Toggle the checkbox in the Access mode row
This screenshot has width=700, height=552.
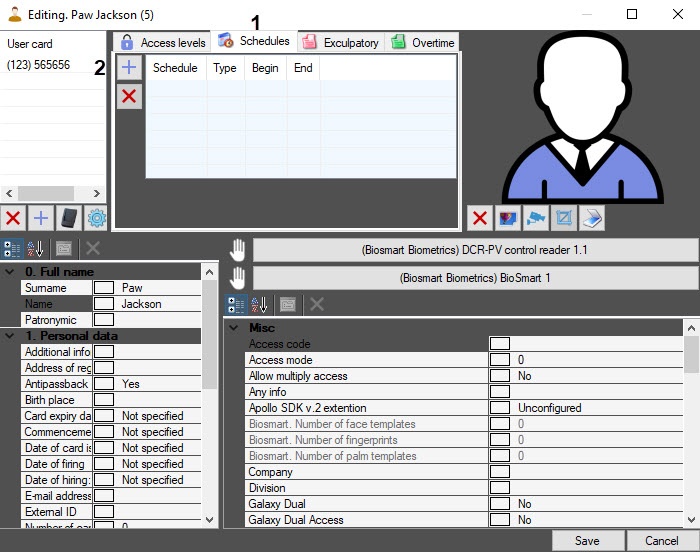coord(500,360)
